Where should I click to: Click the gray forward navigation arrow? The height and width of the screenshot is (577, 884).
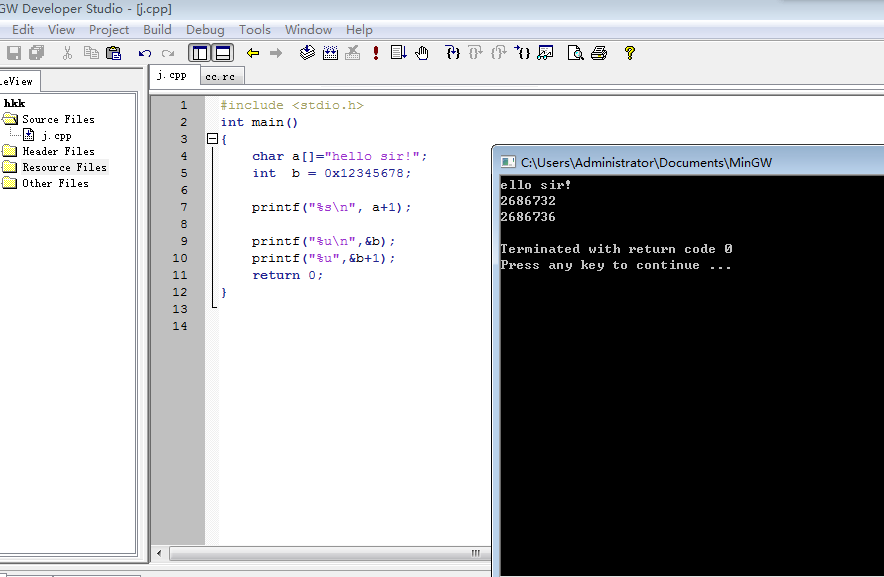click(276, 53)
